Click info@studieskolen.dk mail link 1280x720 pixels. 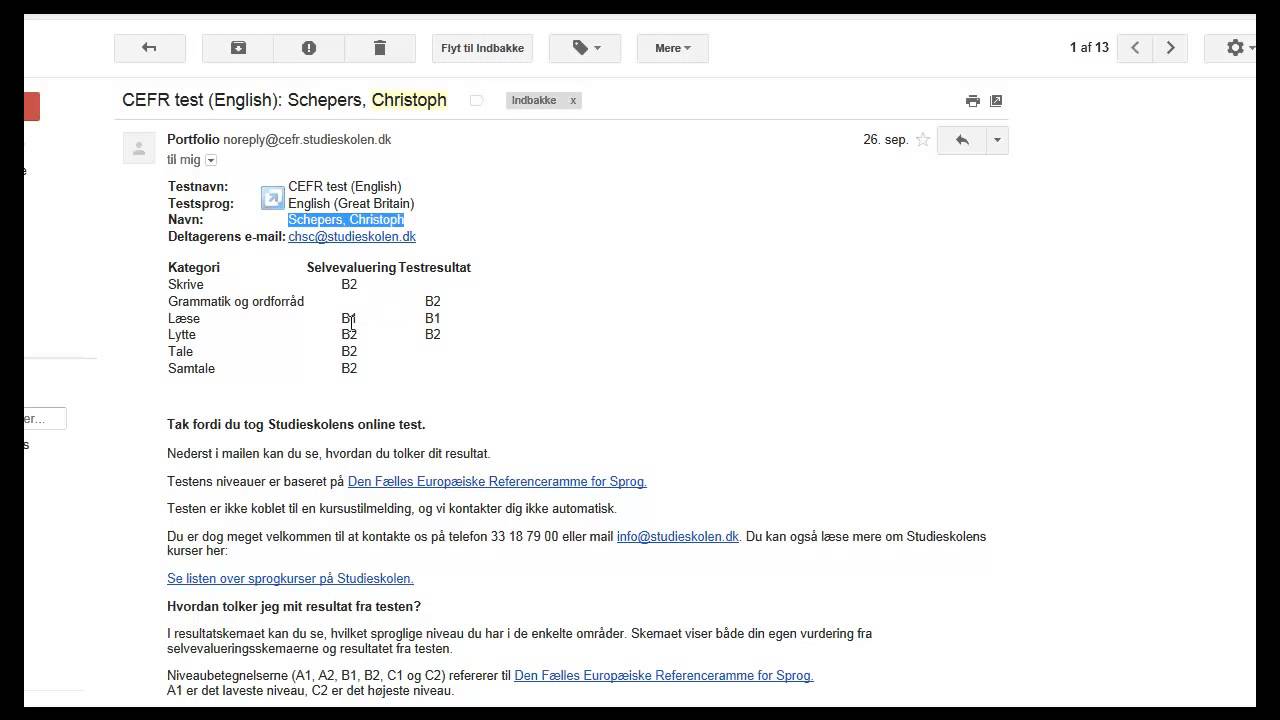tap(678, 536)
